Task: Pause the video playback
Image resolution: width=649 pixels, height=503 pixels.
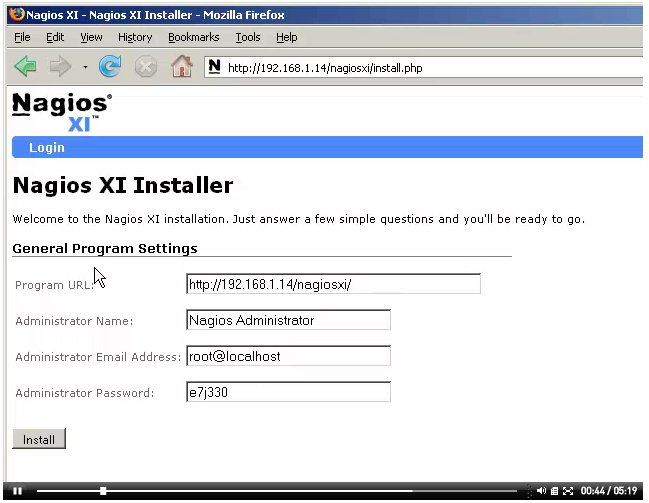Action: [x=17, y=491]
